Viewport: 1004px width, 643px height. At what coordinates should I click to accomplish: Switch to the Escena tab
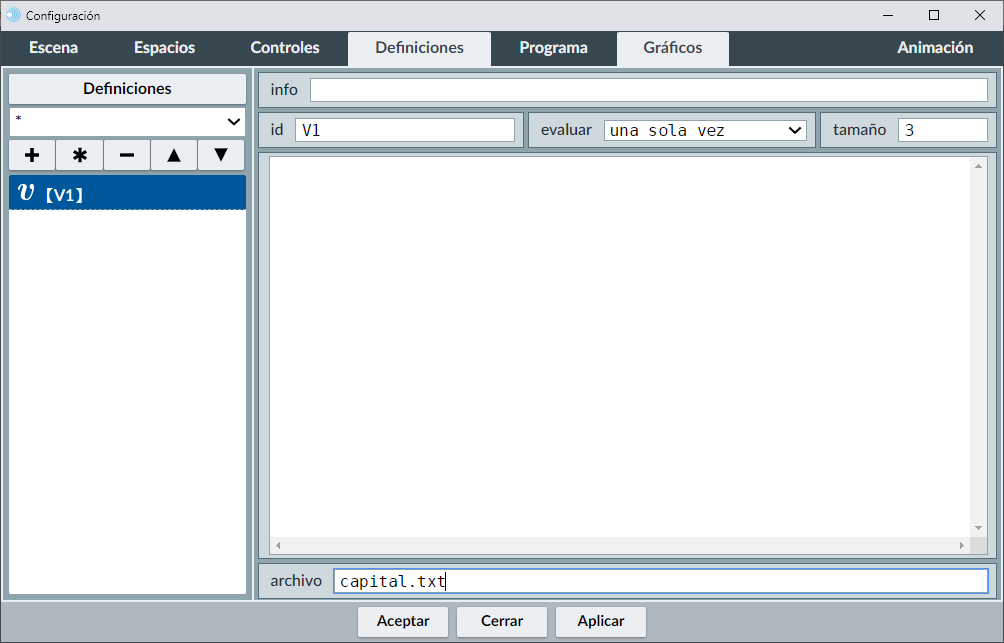coord(53,48)
